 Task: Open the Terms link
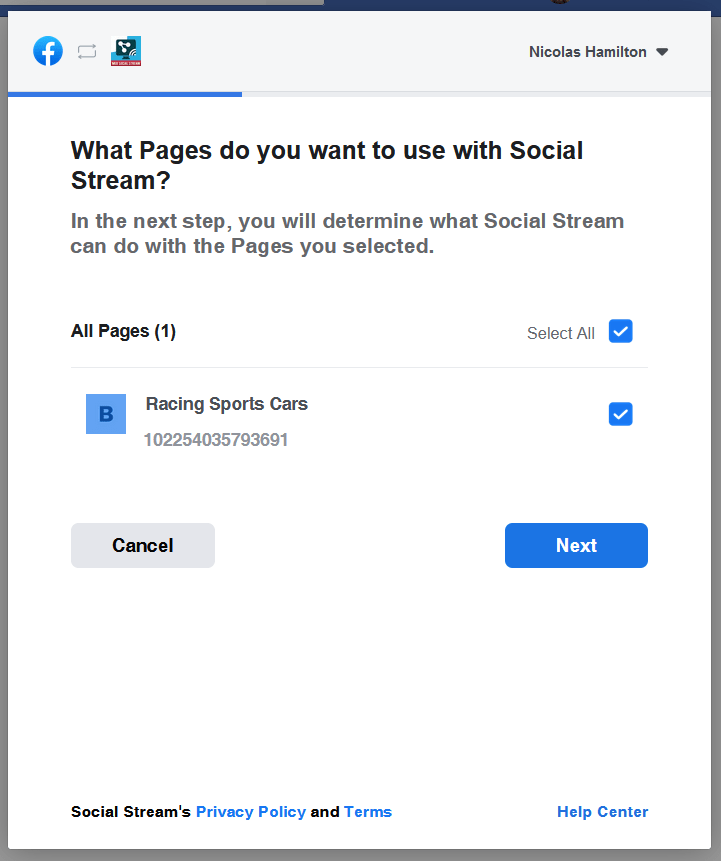pyautogui.click(x=368, y=812)
